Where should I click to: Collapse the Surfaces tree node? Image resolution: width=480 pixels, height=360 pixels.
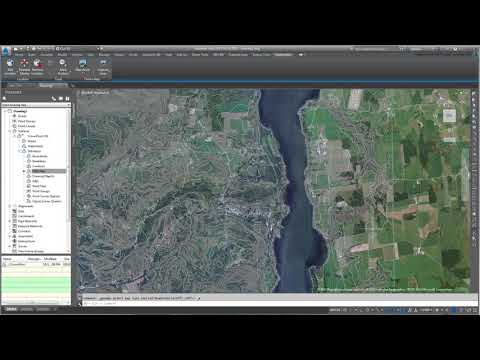(10, 131)
